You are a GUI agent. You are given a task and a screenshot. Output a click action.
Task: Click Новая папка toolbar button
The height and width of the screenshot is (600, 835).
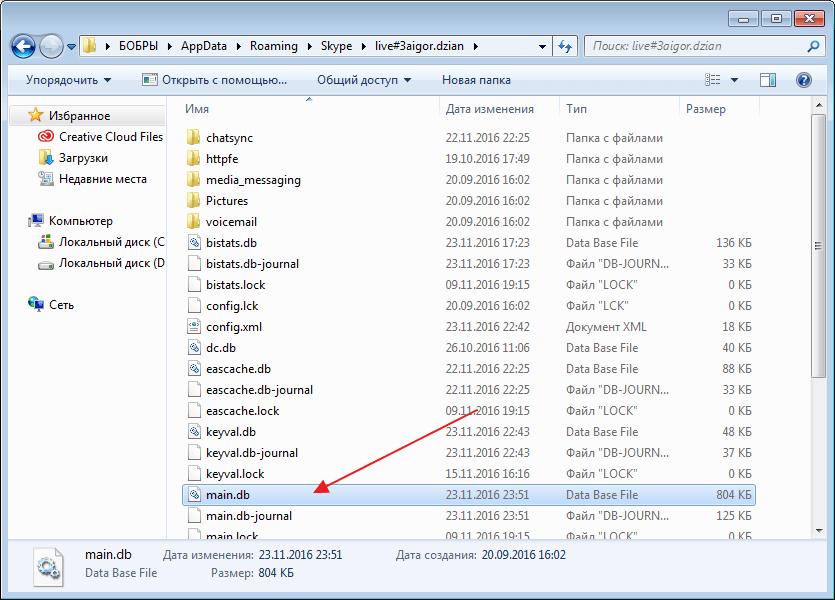[476, 80]
